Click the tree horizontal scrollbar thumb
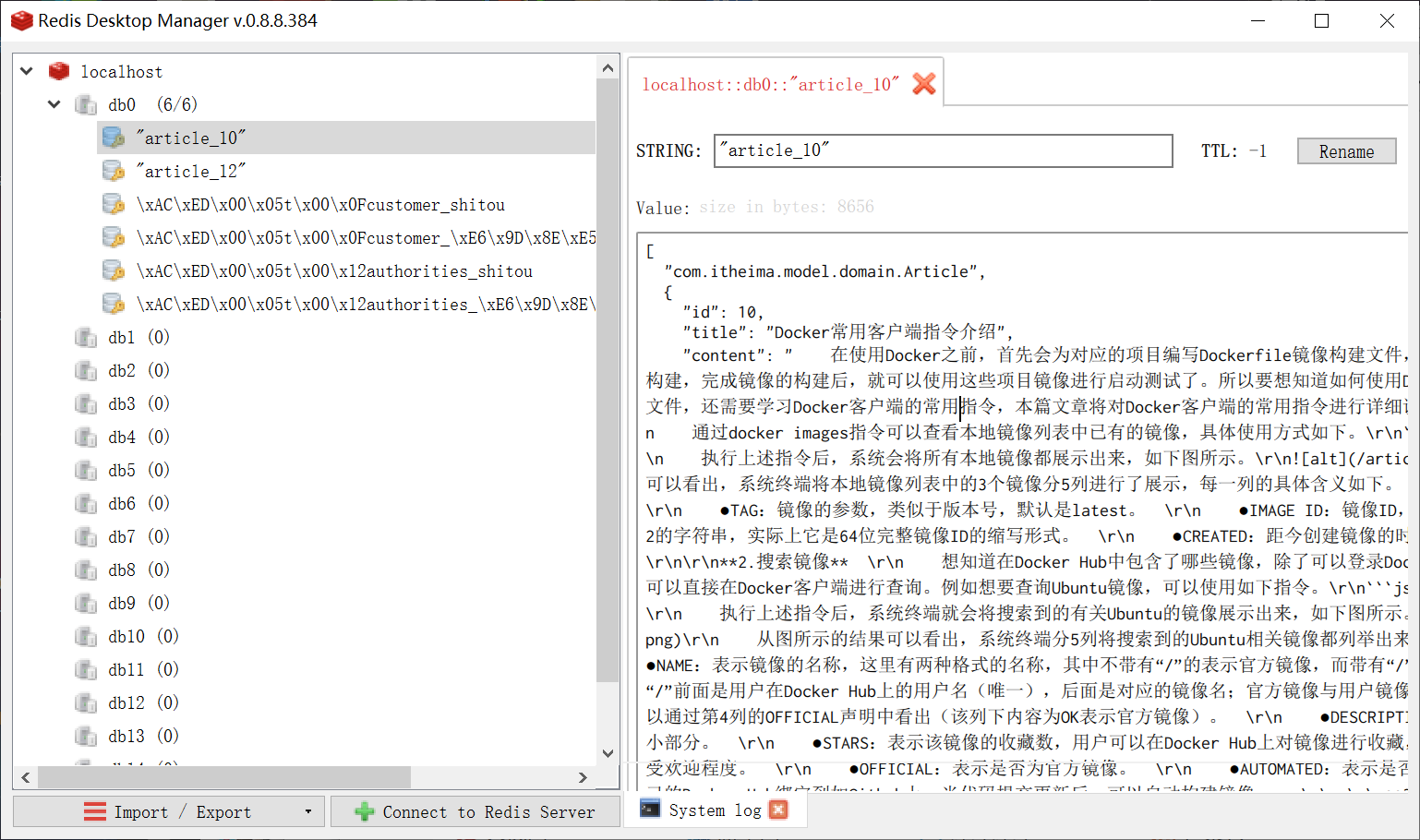This screenshot has height=840, width=1420. point(223,777)
